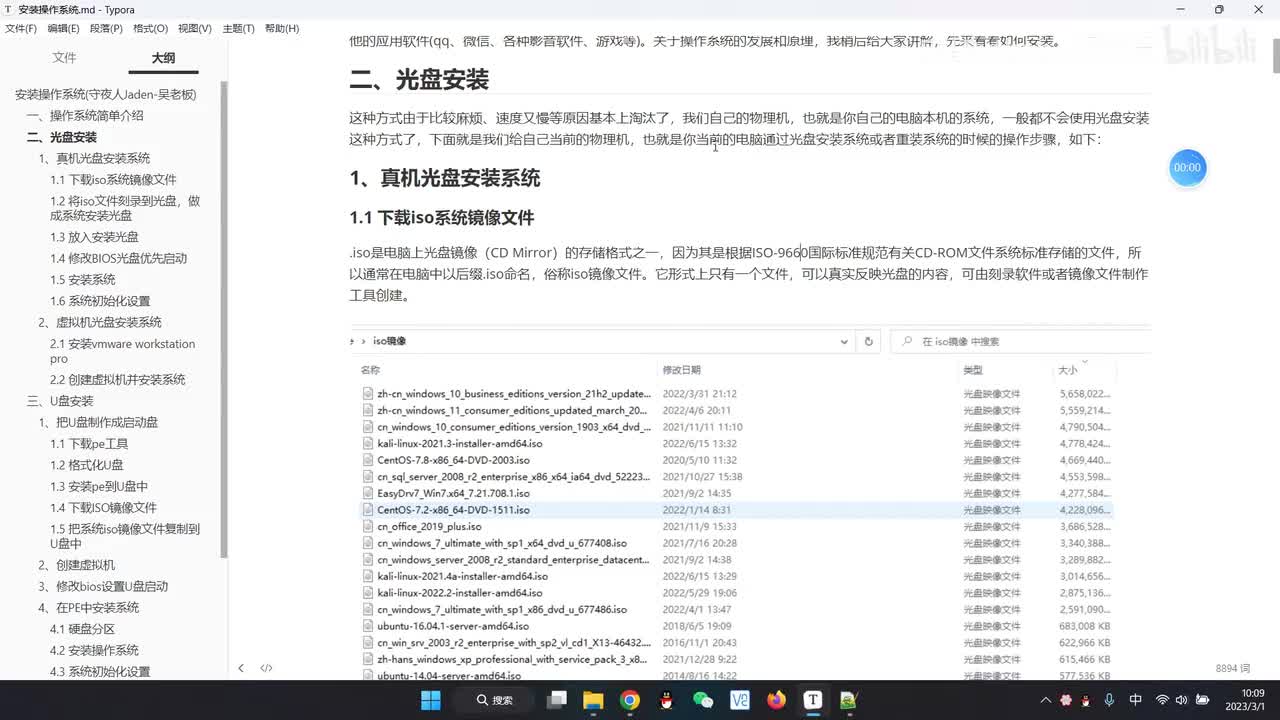The width and height of the screenshot is (1280, 720).
Task: Go to 2.1 安装vmware workstation pro entry
Action: pos(123,351)
